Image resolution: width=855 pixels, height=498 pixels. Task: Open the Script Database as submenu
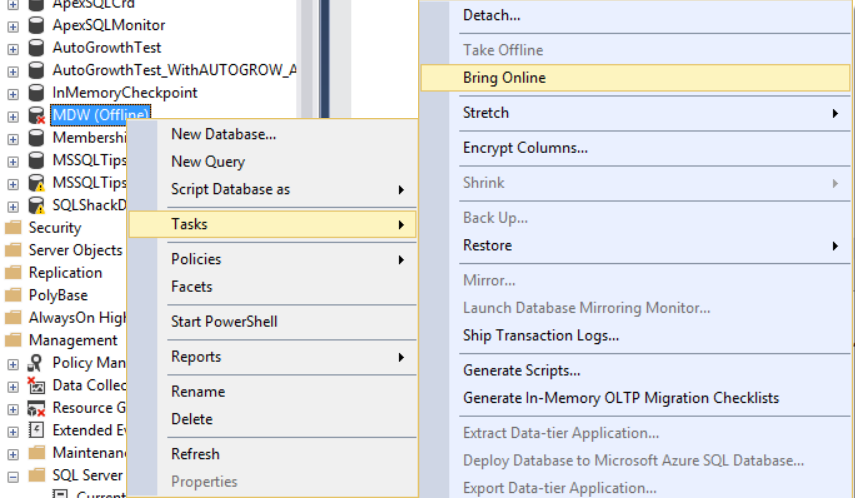pyautogui.click(x=230, y=189)
